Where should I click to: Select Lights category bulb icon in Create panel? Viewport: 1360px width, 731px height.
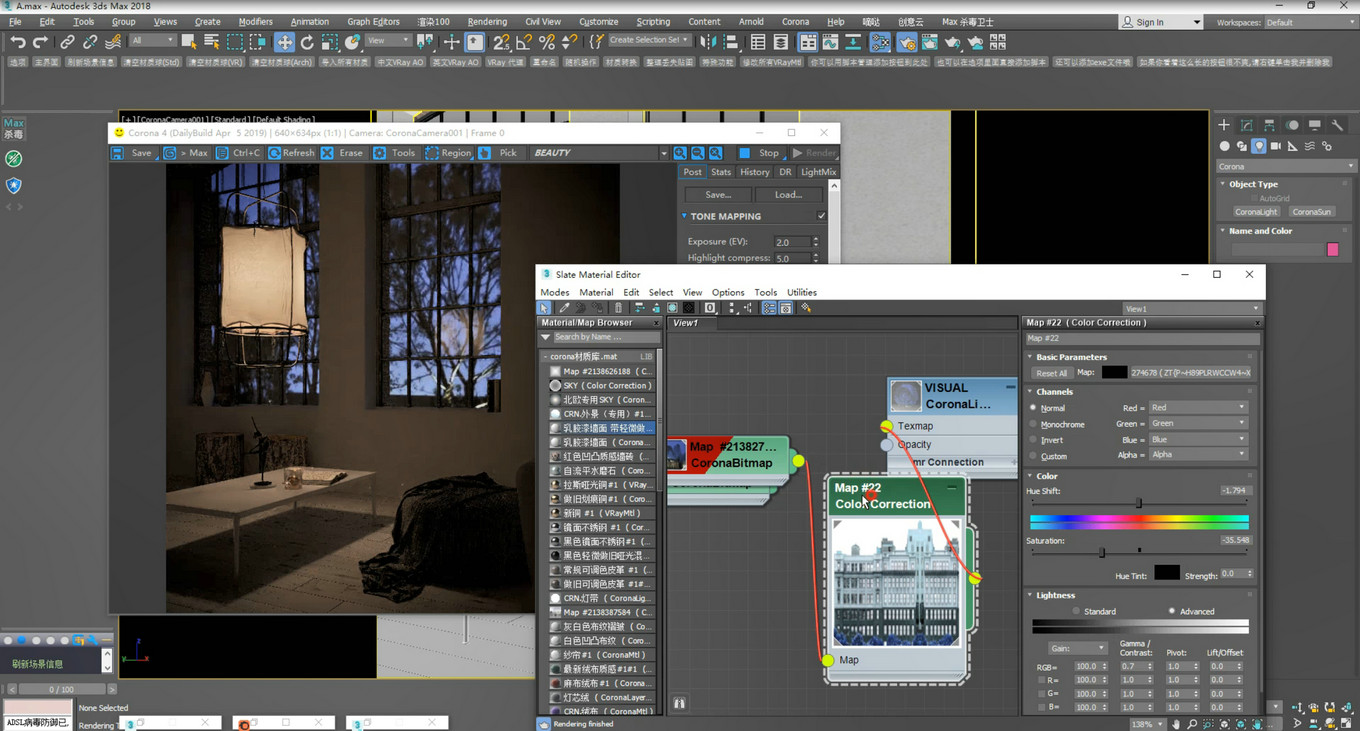[1259, 146]
